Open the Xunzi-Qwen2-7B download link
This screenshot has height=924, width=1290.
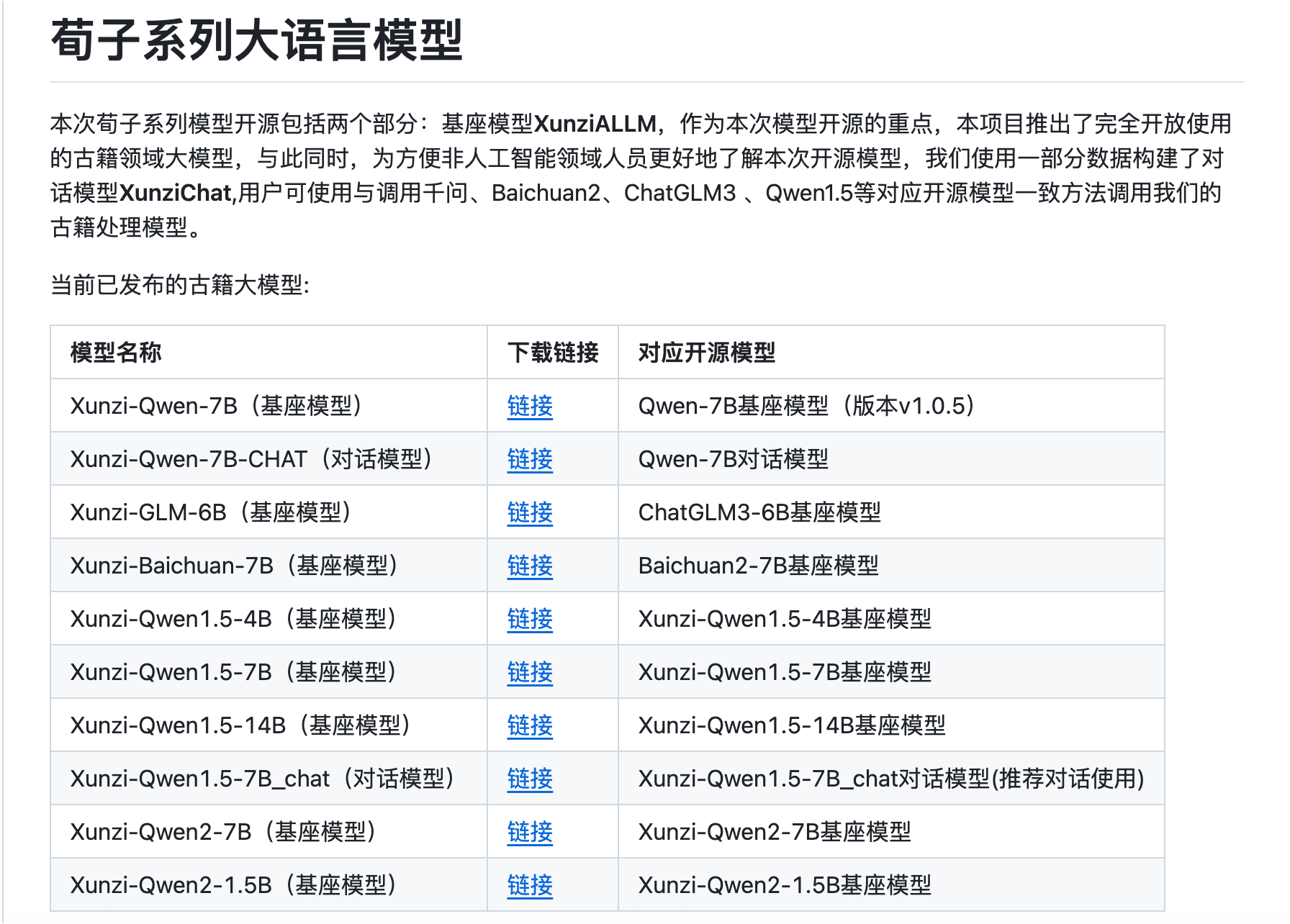pyautogui.click(x=529, y=832)
